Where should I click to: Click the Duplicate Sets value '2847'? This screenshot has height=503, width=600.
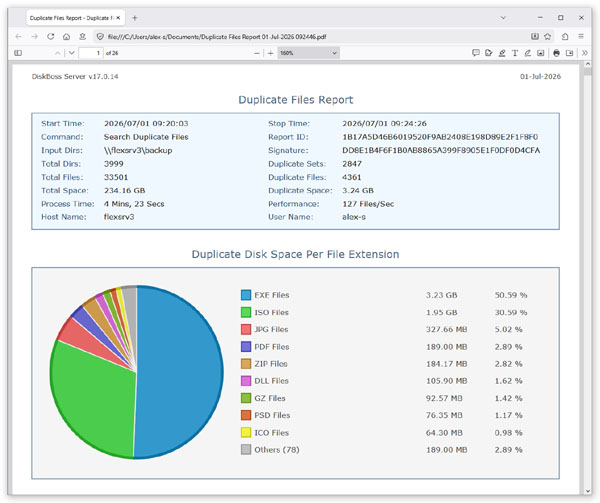pyautogui.click(x=352, y=164)
